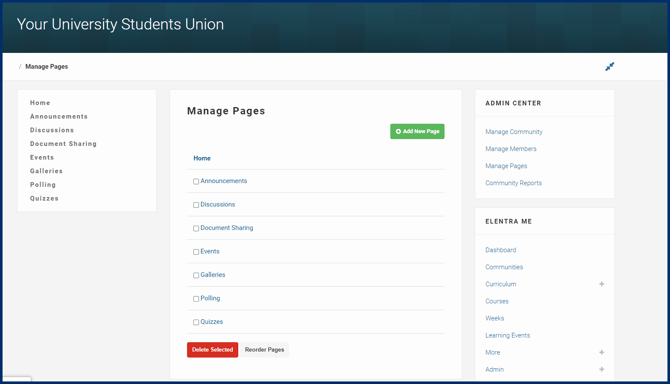Viewport: 670px width, 384px height.
Task: Click the Add New Page button
Action: pyautogui.click(x=417, y=132)
